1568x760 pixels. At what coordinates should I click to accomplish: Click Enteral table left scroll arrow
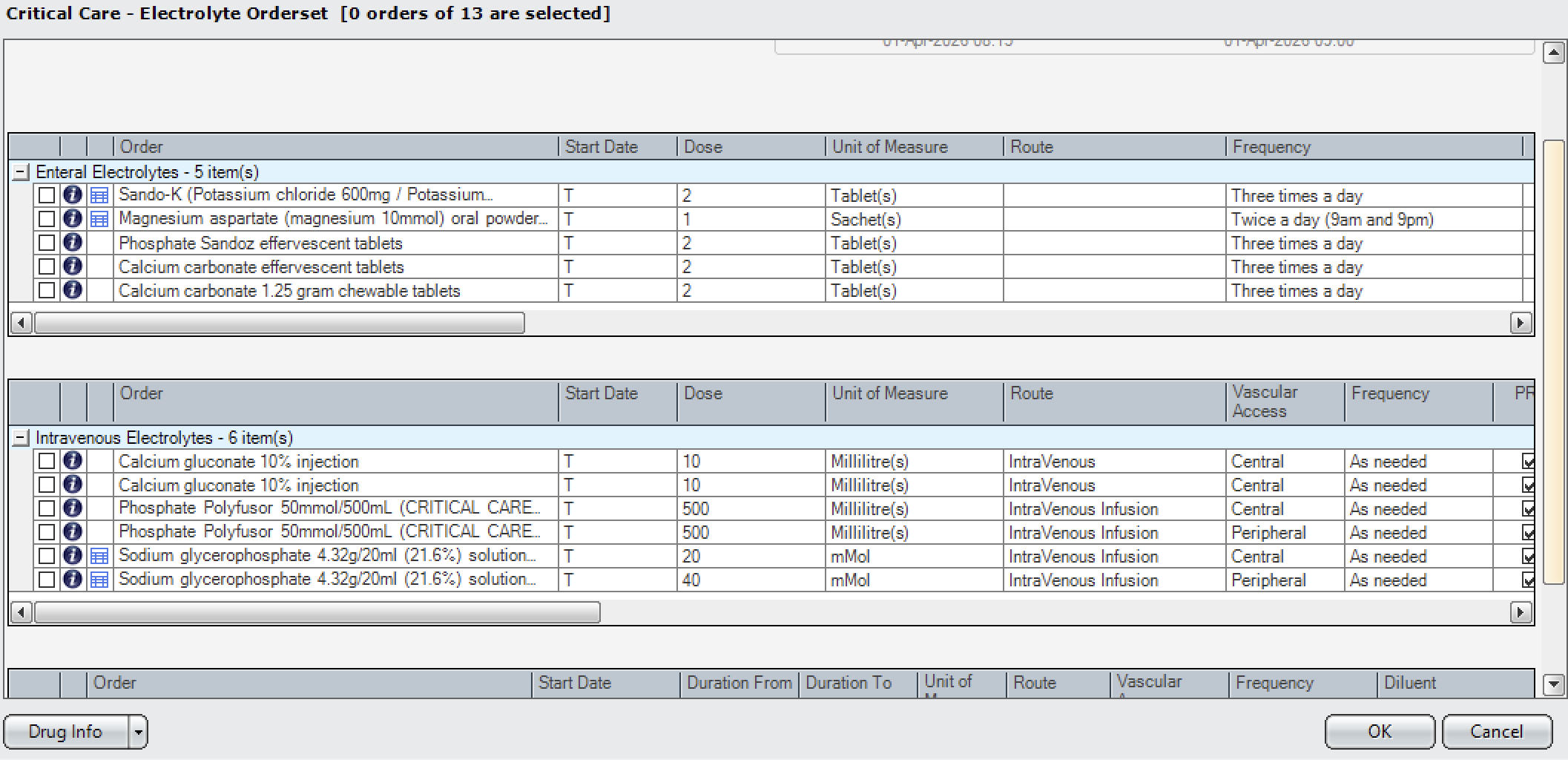tap(22, 323)
